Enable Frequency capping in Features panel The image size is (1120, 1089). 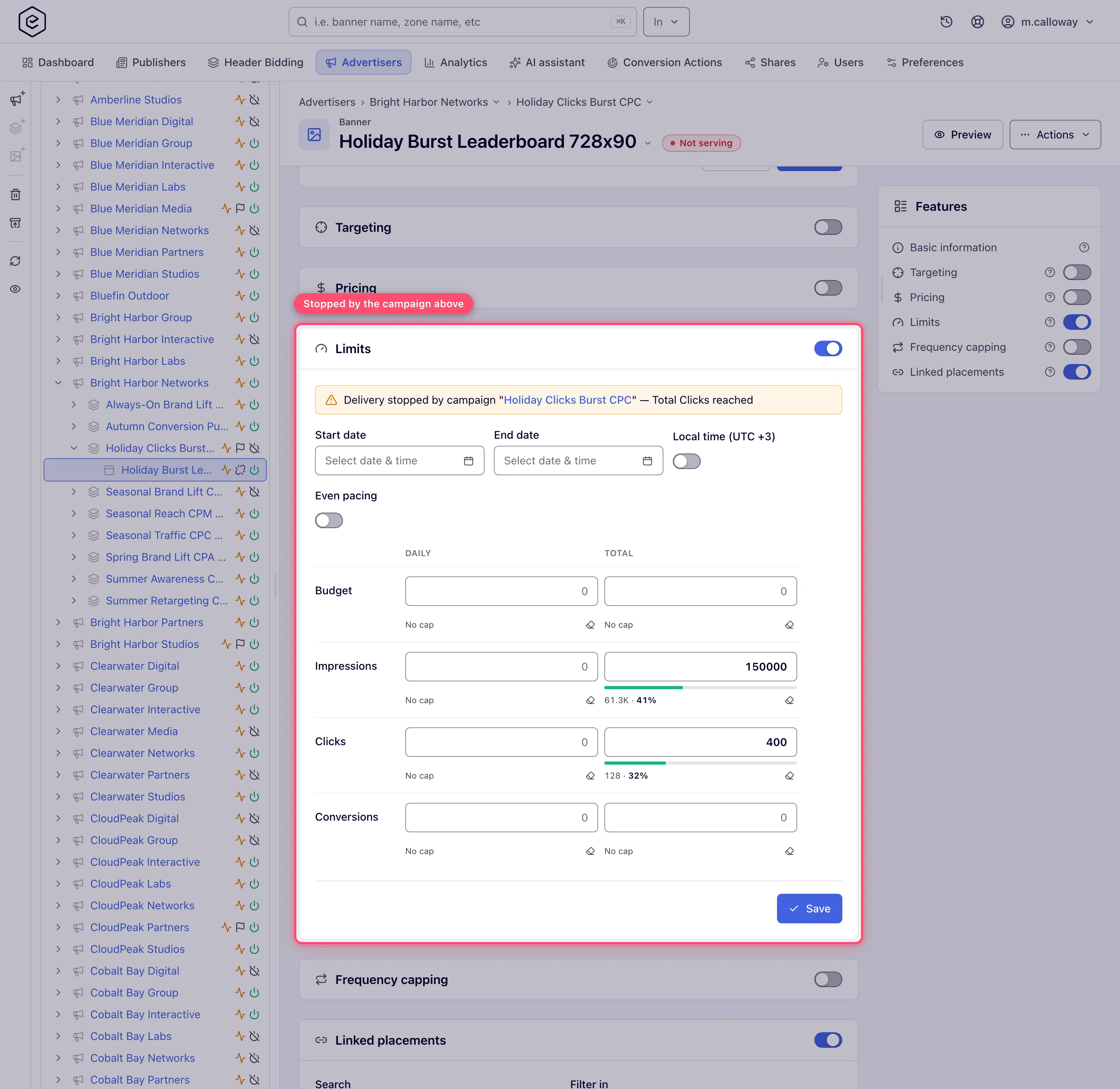(1076, 347)
